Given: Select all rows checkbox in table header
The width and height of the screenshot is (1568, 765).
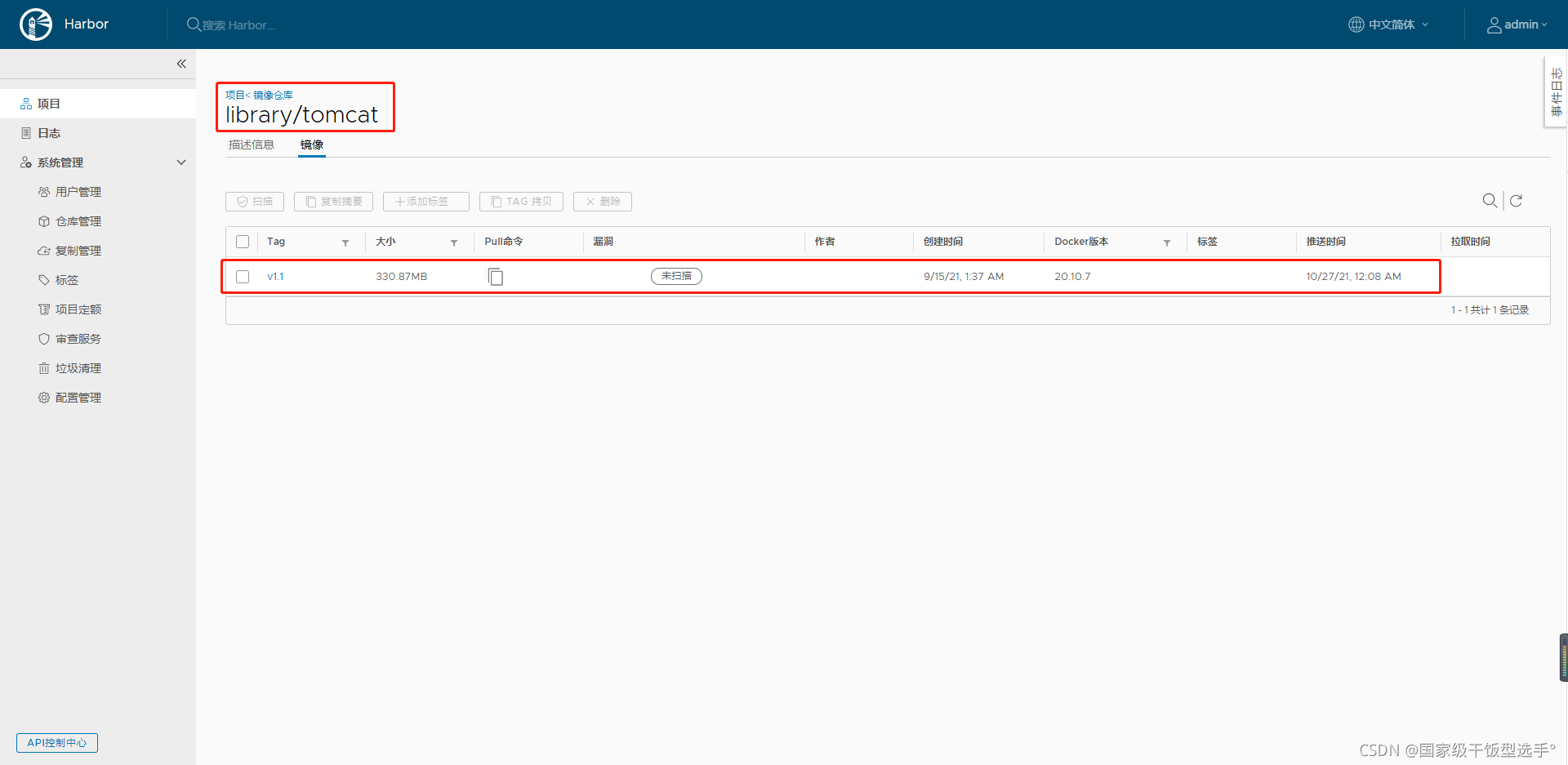Looking at the screenshot, I should (x=243, y=242).
